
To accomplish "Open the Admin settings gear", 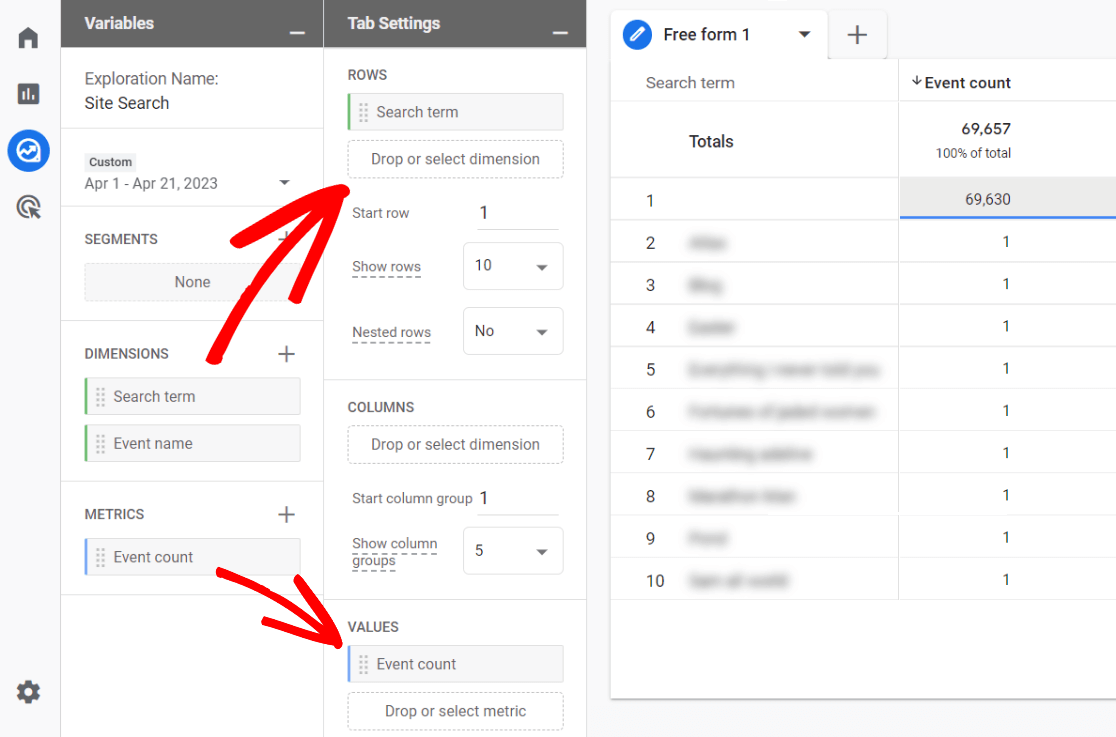I will [x=28, y=691].
